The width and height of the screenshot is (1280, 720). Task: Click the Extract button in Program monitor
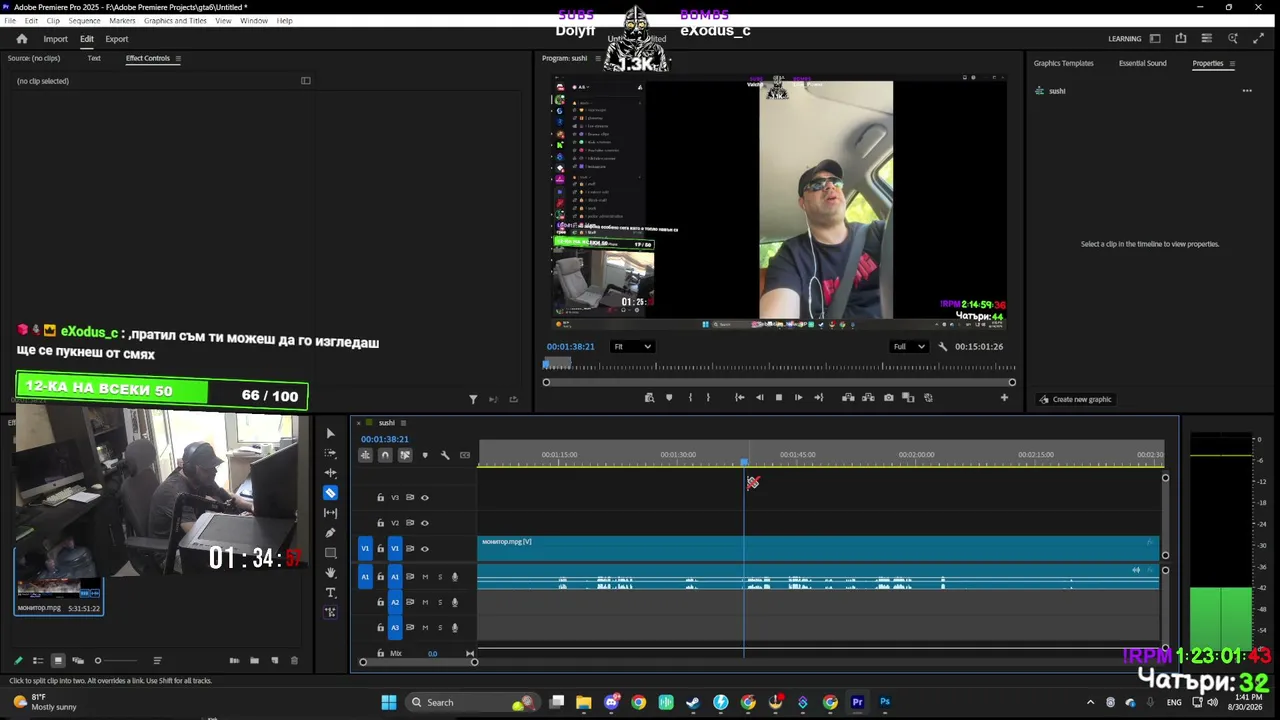coord(868,398)
